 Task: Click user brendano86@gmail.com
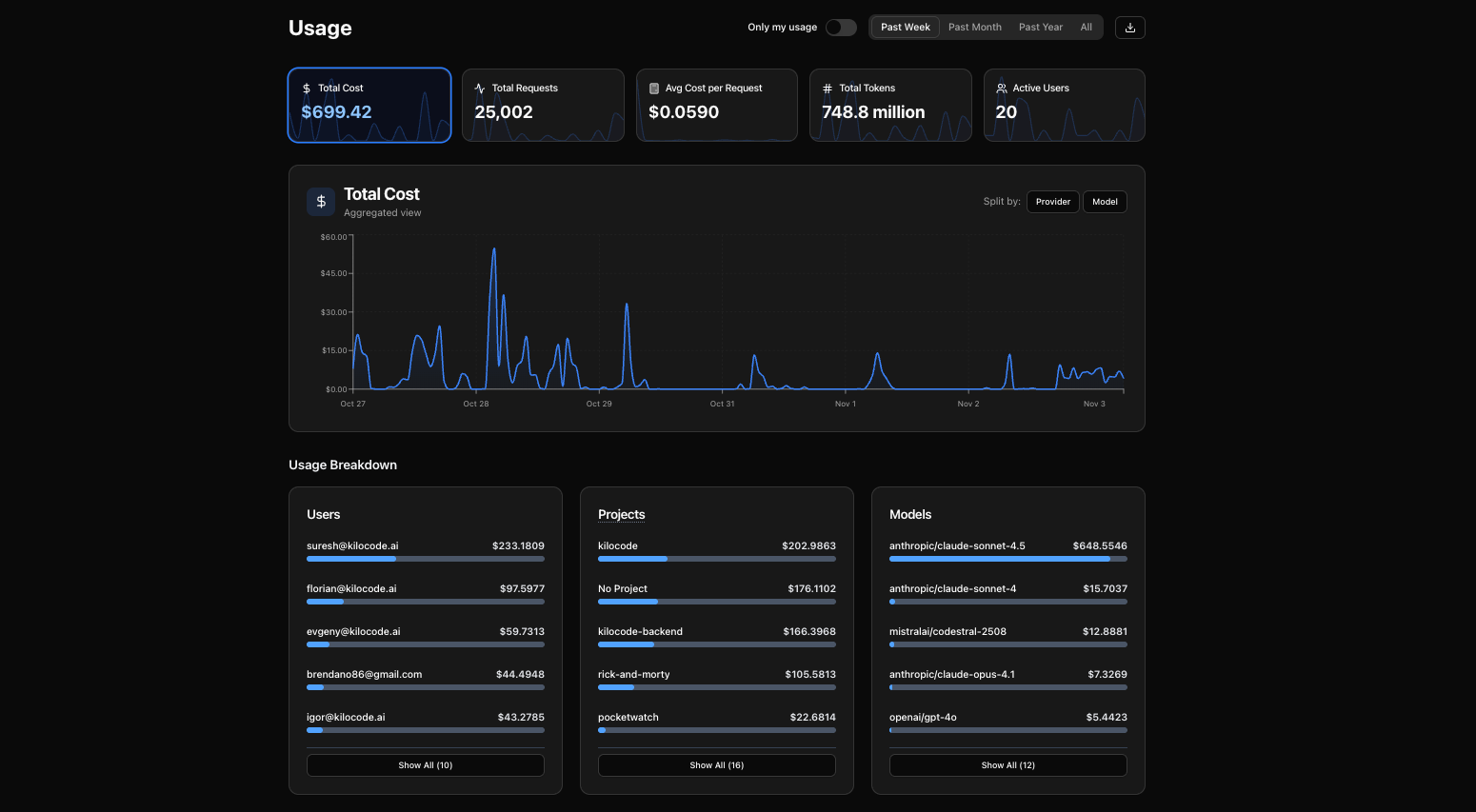click(x=365, y=674)
